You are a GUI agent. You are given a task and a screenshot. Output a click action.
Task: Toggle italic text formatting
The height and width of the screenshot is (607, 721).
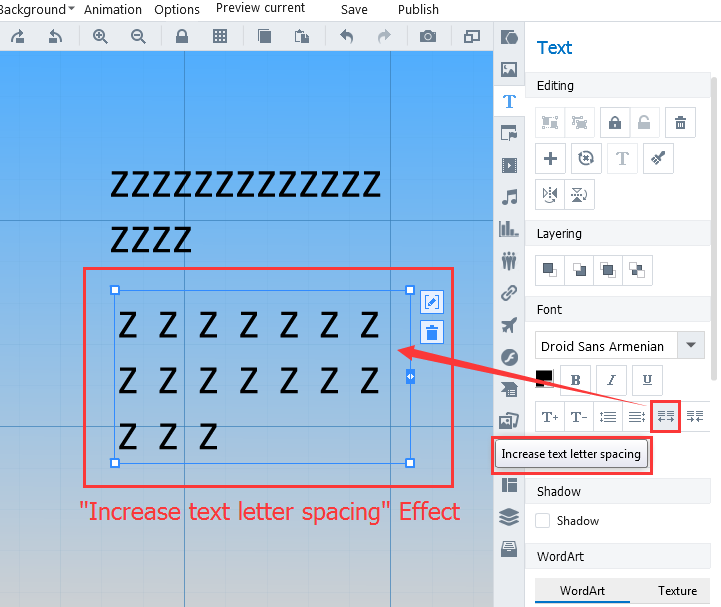click(x=611, y=380)
